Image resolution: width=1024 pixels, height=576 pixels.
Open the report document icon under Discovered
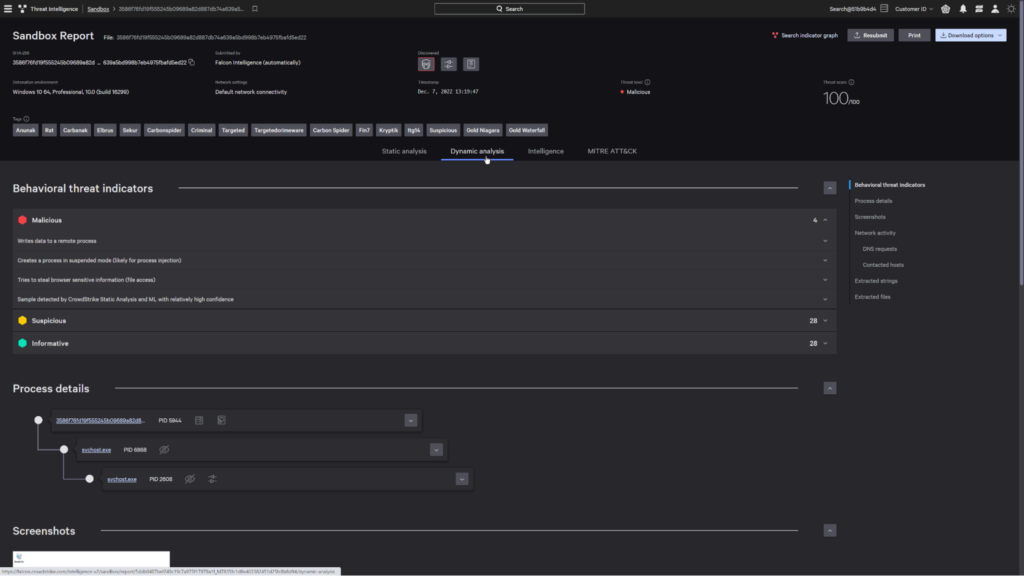[x=470, y=63]
